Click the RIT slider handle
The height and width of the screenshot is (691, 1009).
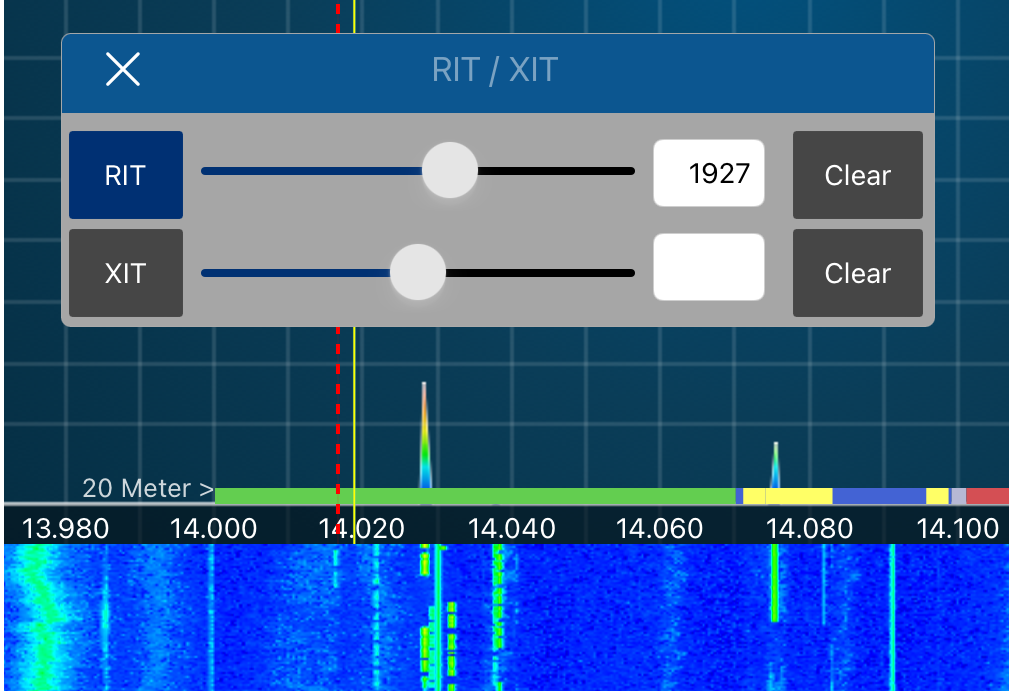point(450,170)
